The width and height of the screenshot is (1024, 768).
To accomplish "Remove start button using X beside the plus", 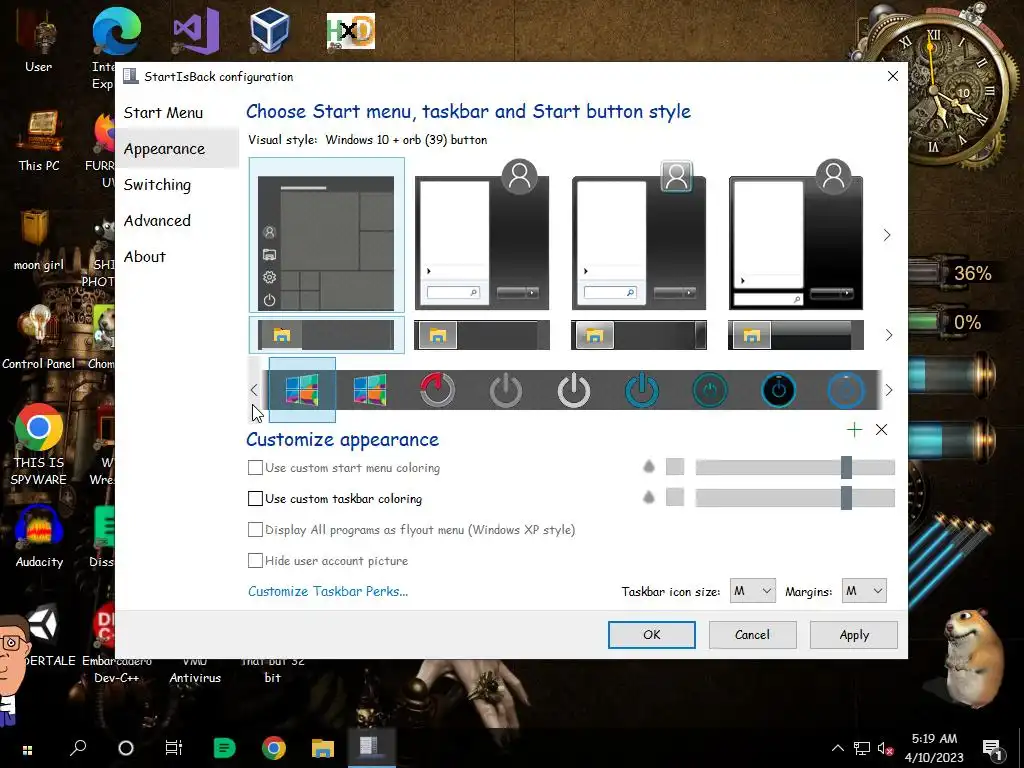I will pyautogui.click(x=882, y=429).
